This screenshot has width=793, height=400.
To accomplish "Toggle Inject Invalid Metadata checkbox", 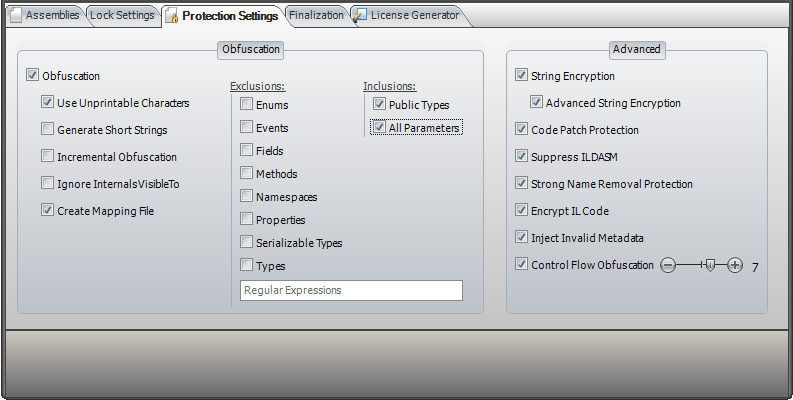I will [521, 238].
